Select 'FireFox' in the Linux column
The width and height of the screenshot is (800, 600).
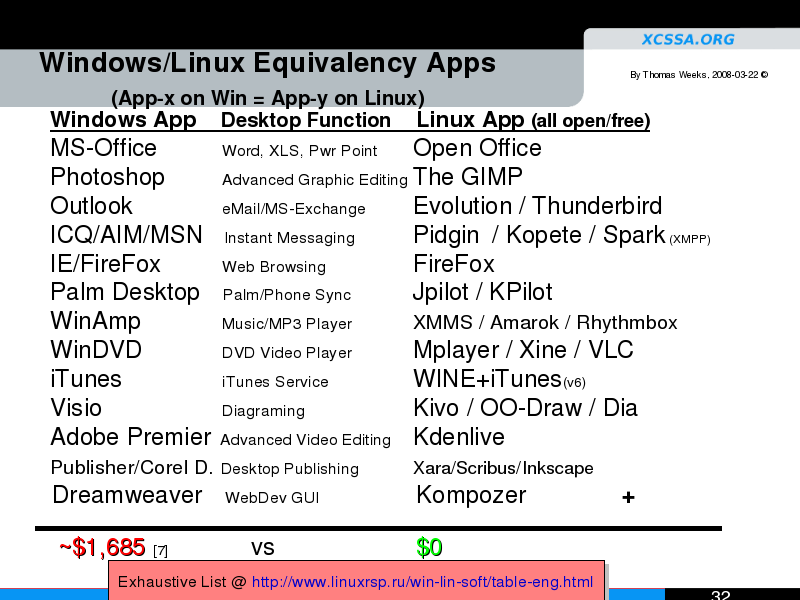point(454,264)
